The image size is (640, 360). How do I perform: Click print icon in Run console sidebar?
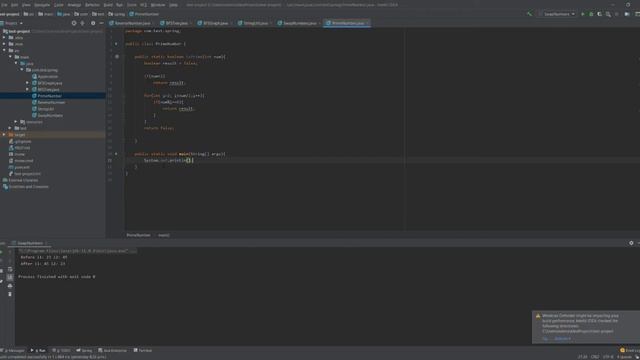[x=10, y=286]
